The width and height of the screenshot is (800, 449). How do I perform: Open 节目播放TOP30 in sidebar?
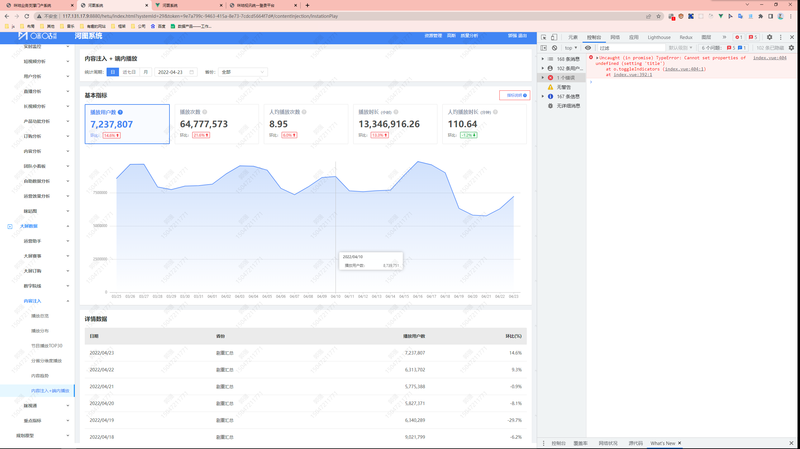tap(46, 346)
